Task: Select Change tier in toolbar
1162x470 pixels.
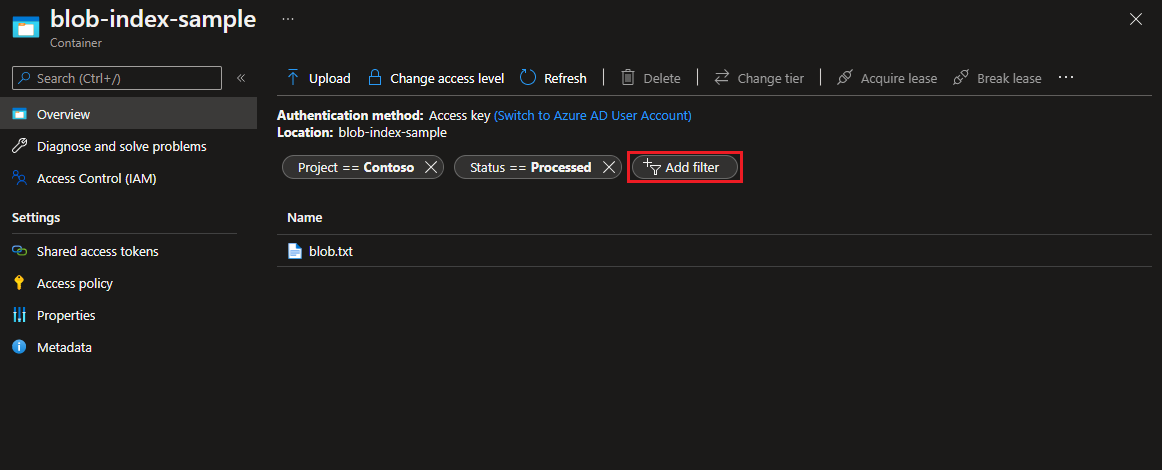Action: click(x=759, y=78)
